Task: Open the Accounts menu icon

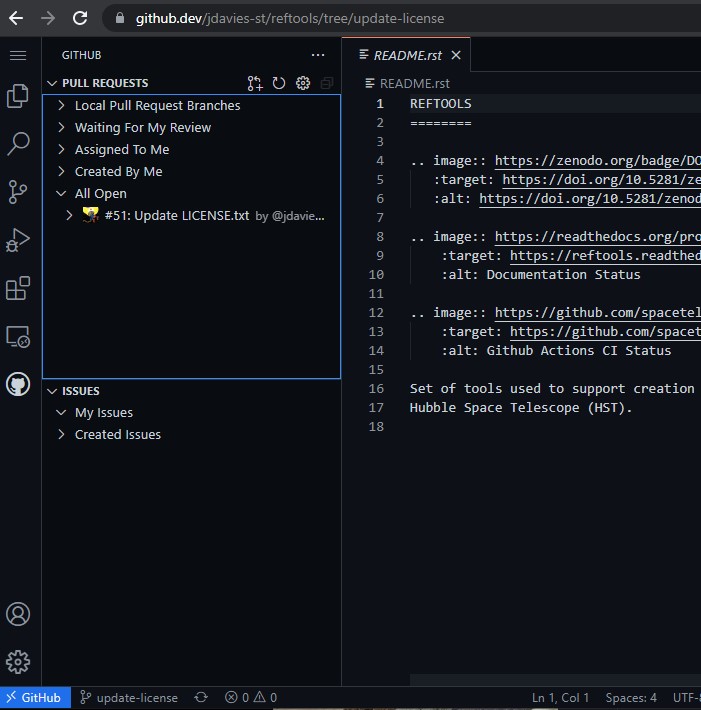Action: [x=18, y=614]
